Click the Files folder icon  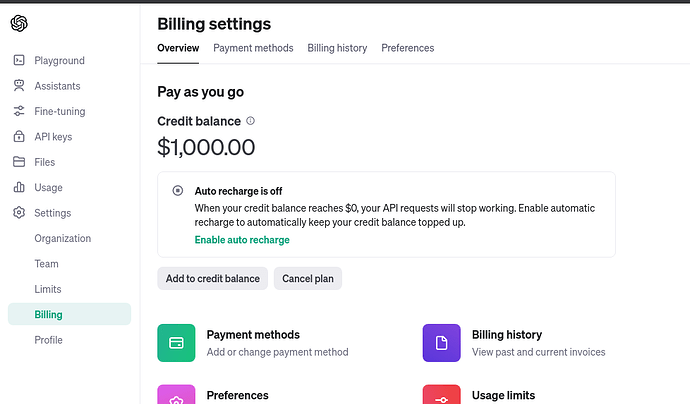tap(19, 162)
